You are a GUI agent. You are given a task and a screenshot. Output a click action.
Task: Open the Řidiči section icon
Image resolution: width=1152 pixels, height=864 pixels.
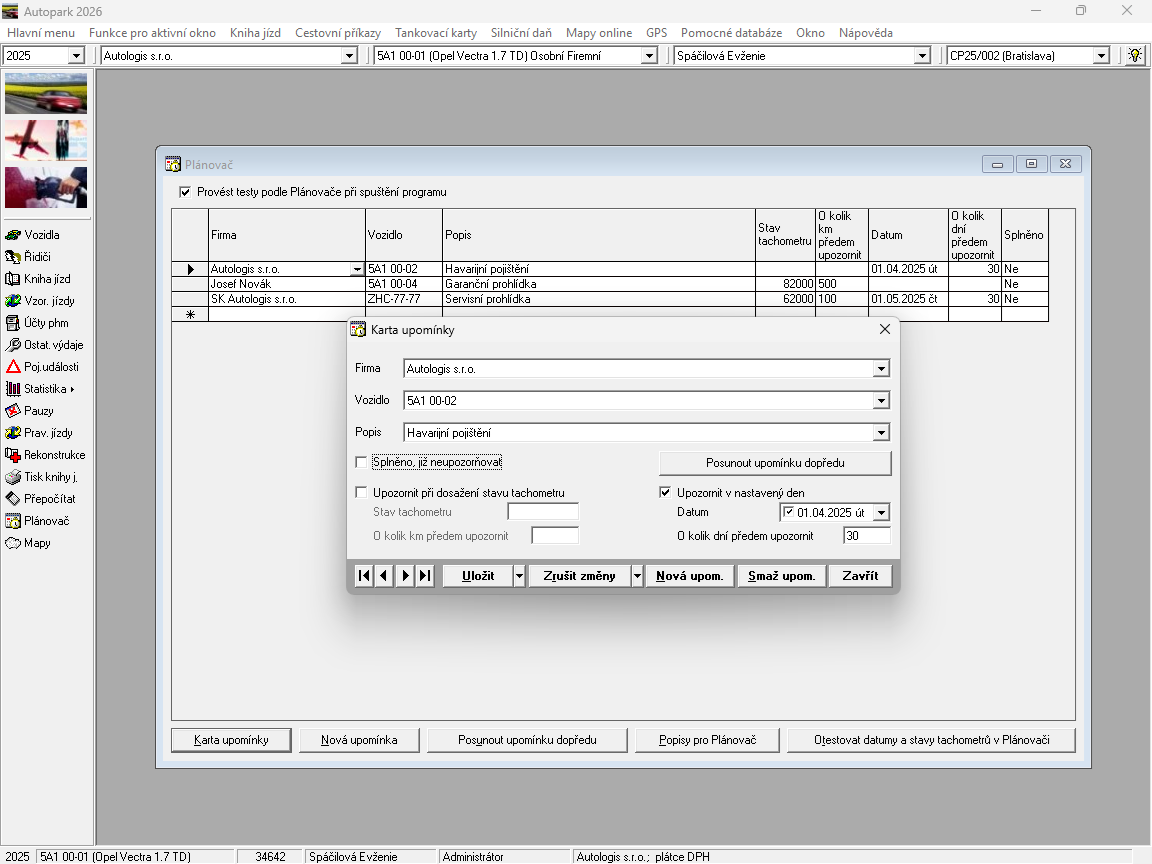tap(14, 257)
